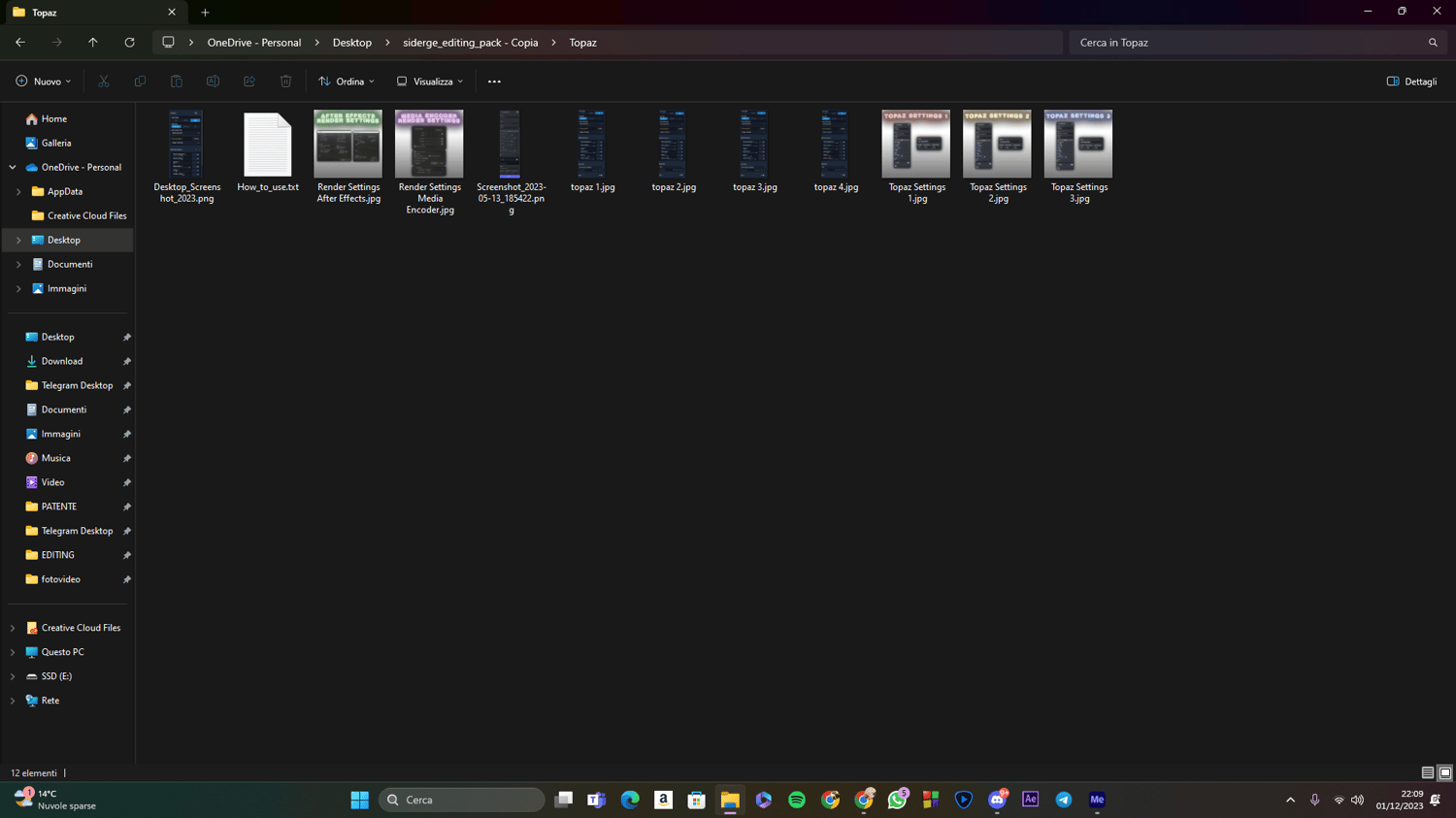Launch Microsoft Edge from the taskbar
1456x818 pixels.
[630, 800]
